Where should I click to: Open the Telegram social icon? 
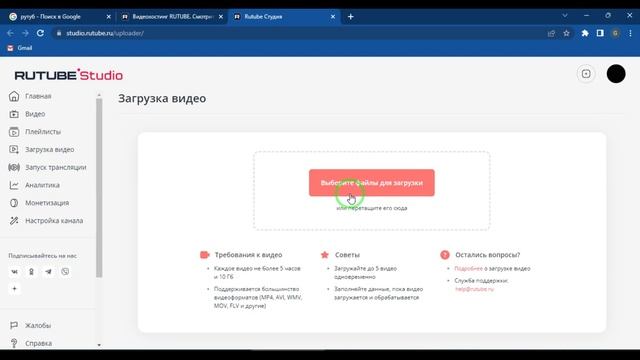tap(48, 272)
